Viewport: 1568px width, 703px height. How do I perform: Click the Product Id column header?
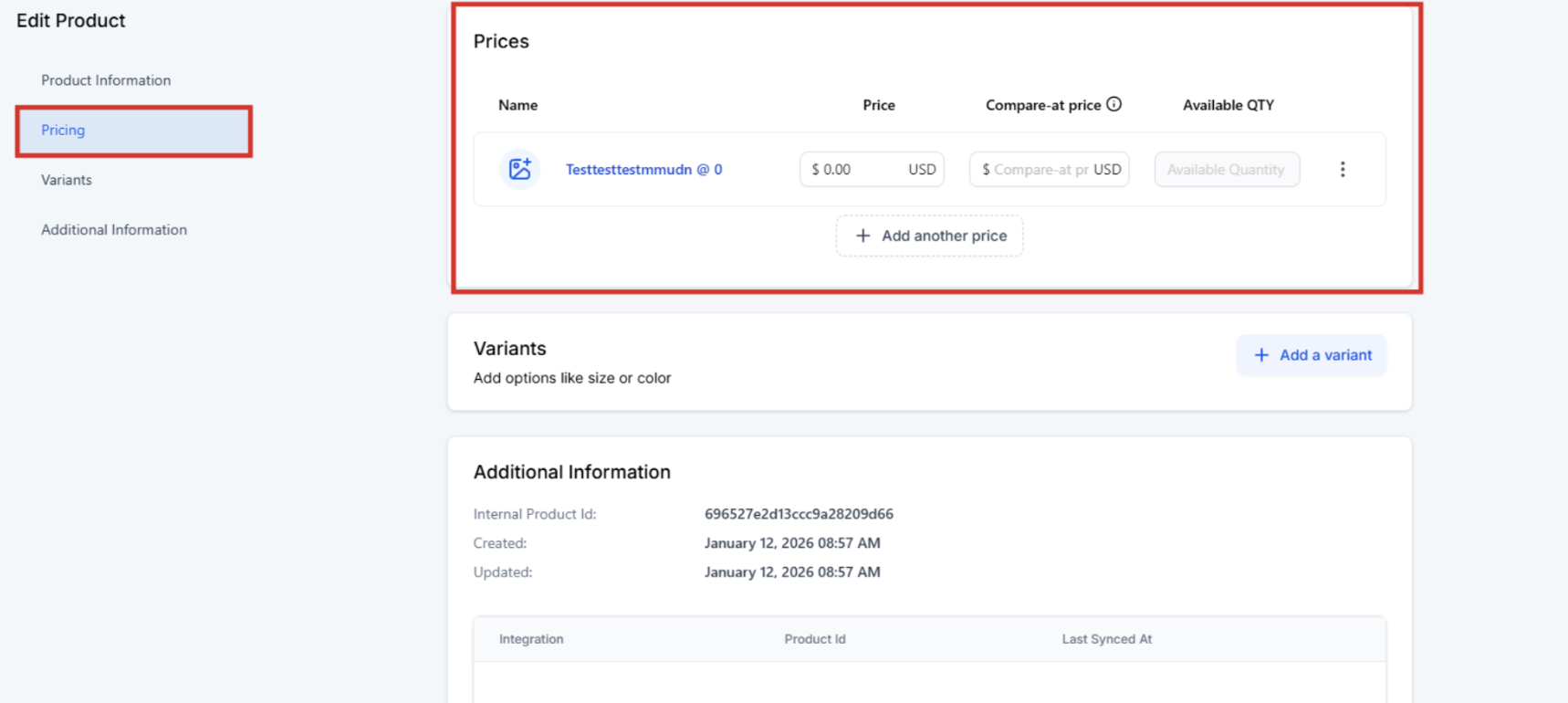click(x=815, y=639)
